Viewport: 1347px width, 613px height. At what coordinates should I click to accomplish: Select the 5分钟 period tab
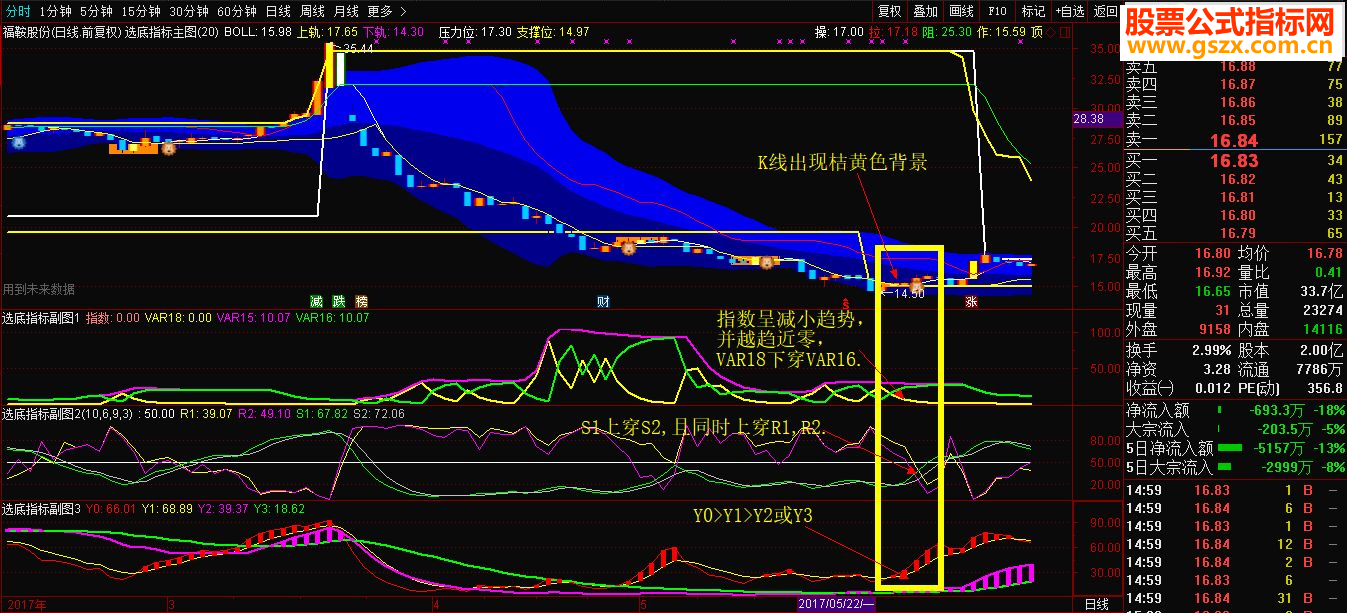click(97, 11)
